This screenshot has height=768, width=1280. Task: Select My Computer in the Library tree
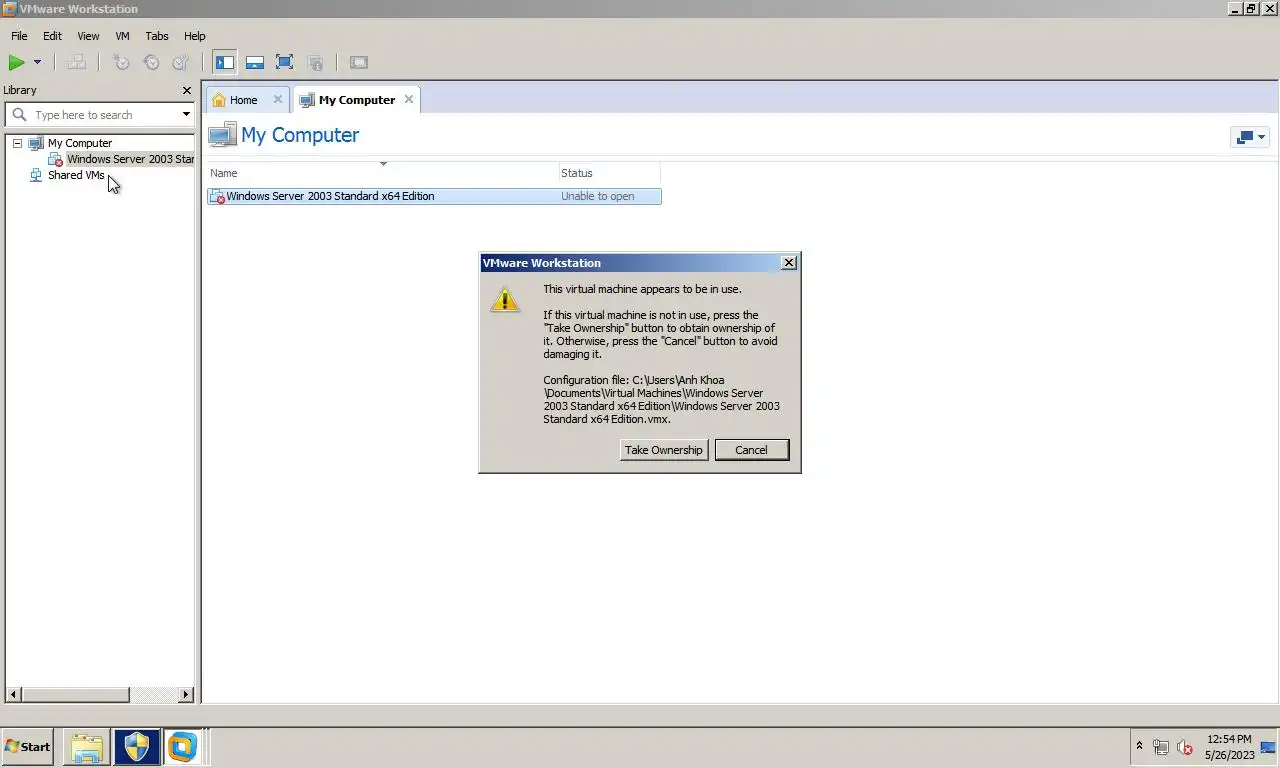(80, 143)
